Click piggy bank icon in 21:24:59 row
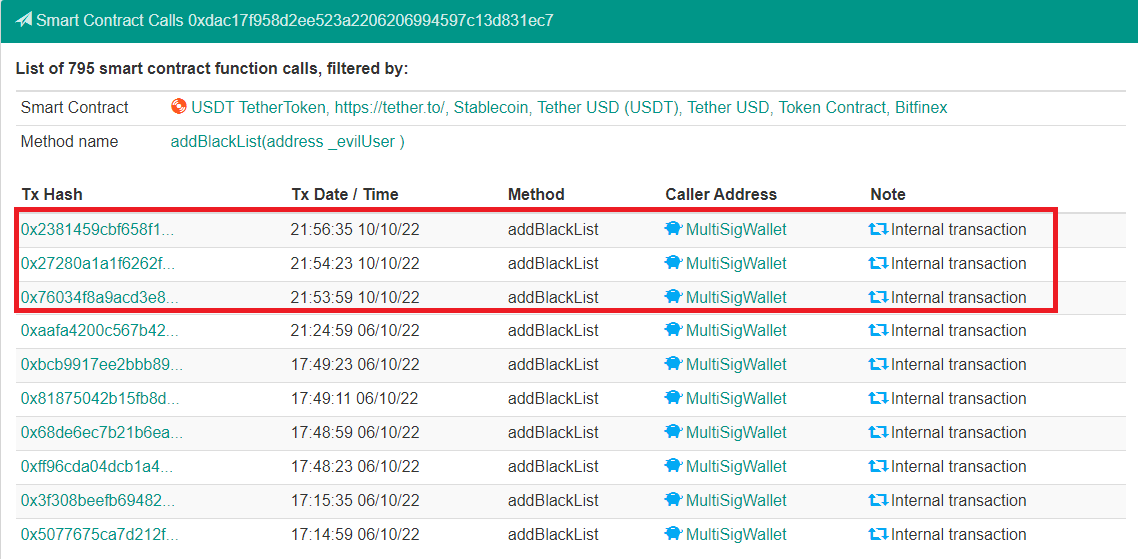Image resolution: width=1138 pixels, height=559 pixels. 673,331
